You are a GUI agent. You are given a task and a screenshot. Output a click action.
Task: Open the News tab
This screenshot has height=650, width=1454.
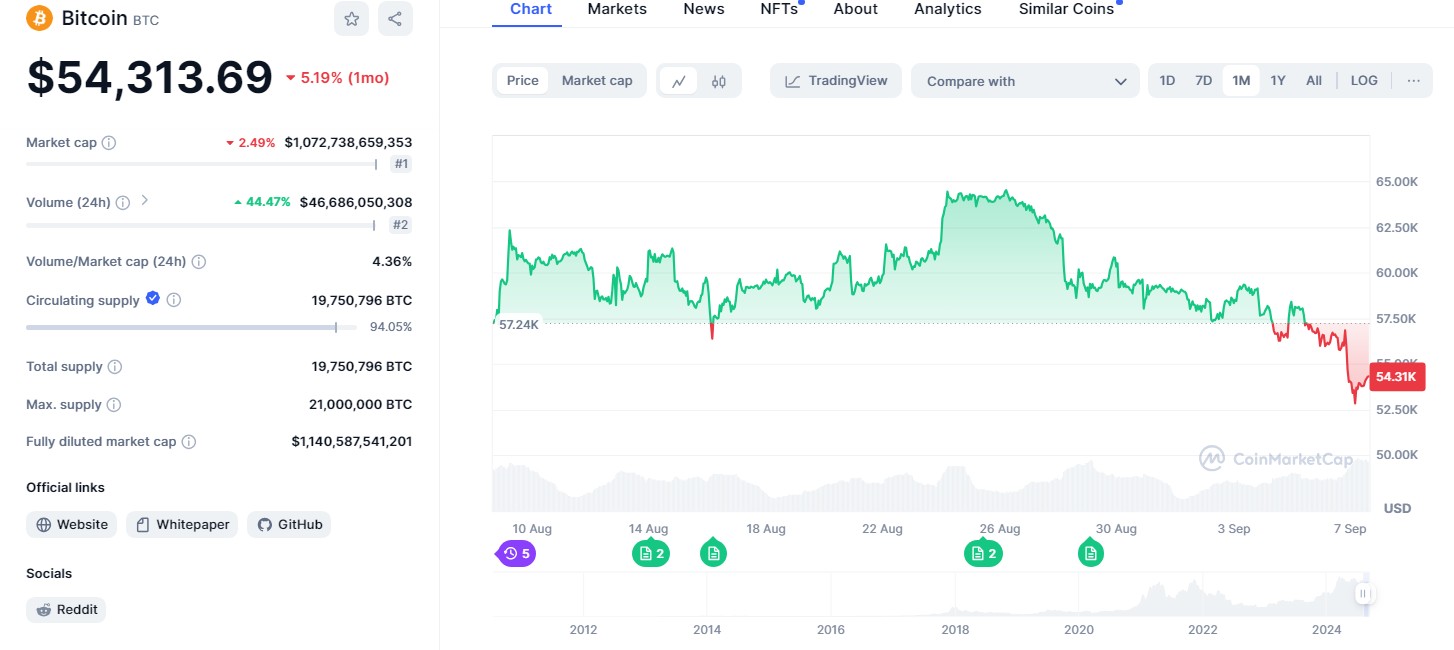[x=704, y=10]
